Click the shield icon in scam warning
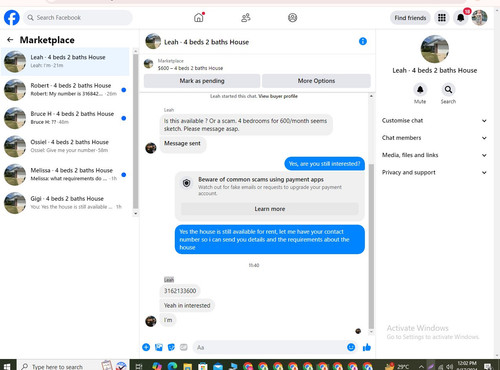The height and width of the screenshot is (370, 500). [187, 183]
